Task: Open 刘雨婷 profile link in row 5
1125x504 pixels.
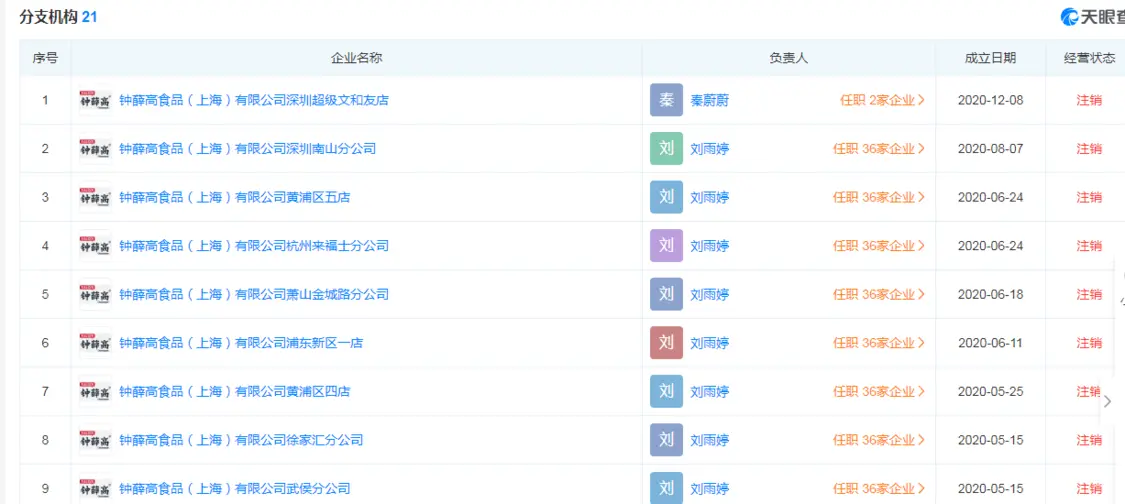Action: coord(710,294)
